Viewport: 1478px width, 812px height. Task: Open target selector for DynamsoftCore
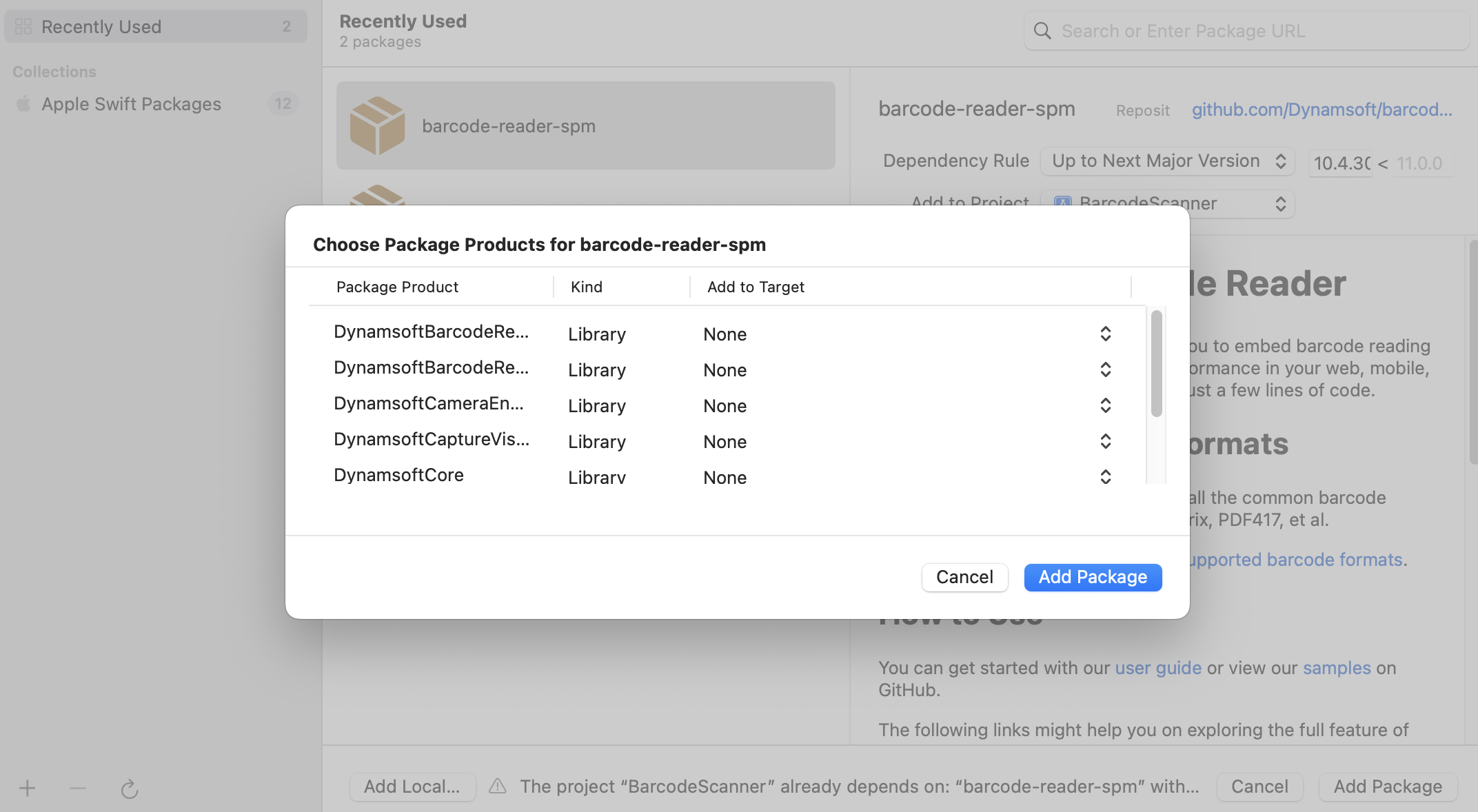pos(1105,476)
